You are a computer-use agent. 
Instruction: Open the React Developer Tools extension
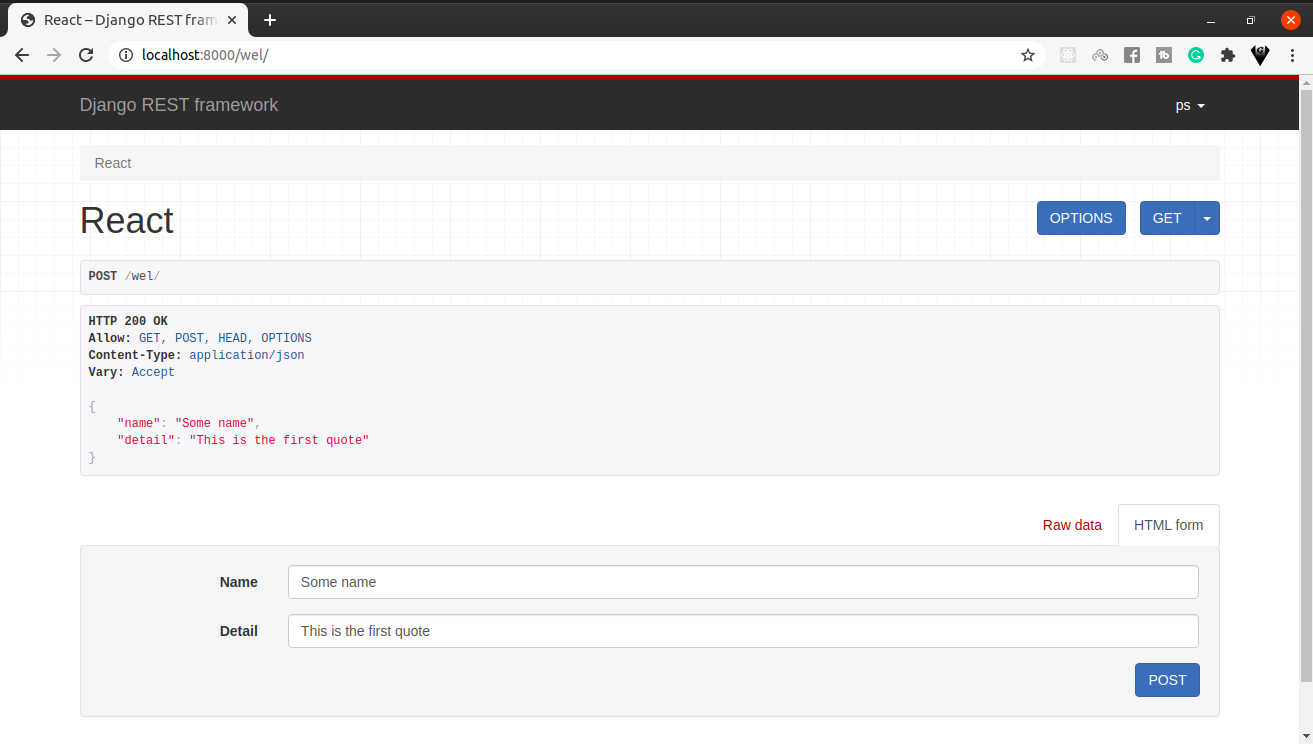1068,55
